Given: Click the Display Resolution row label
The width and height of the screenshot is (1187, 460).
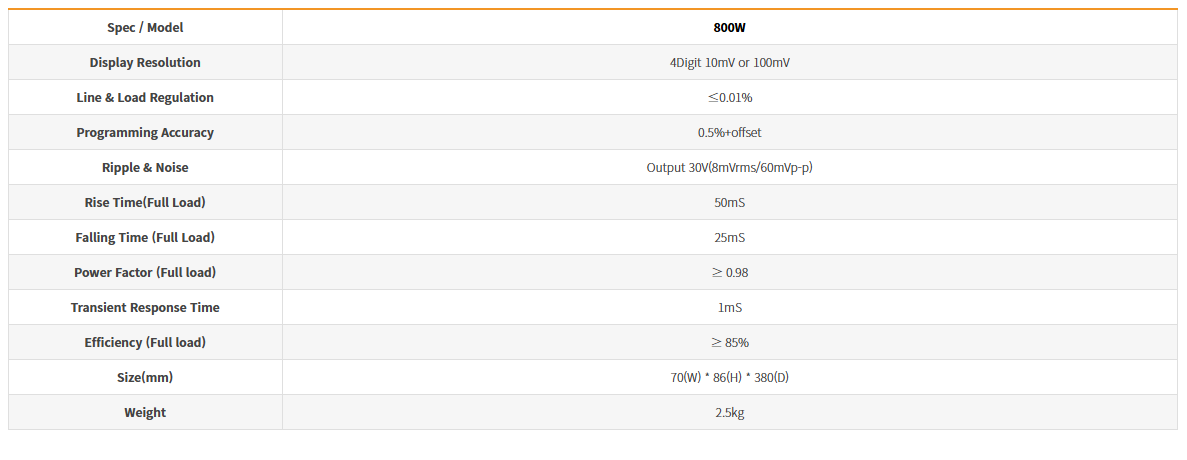Looking at the screenshot, I should 145,63.
